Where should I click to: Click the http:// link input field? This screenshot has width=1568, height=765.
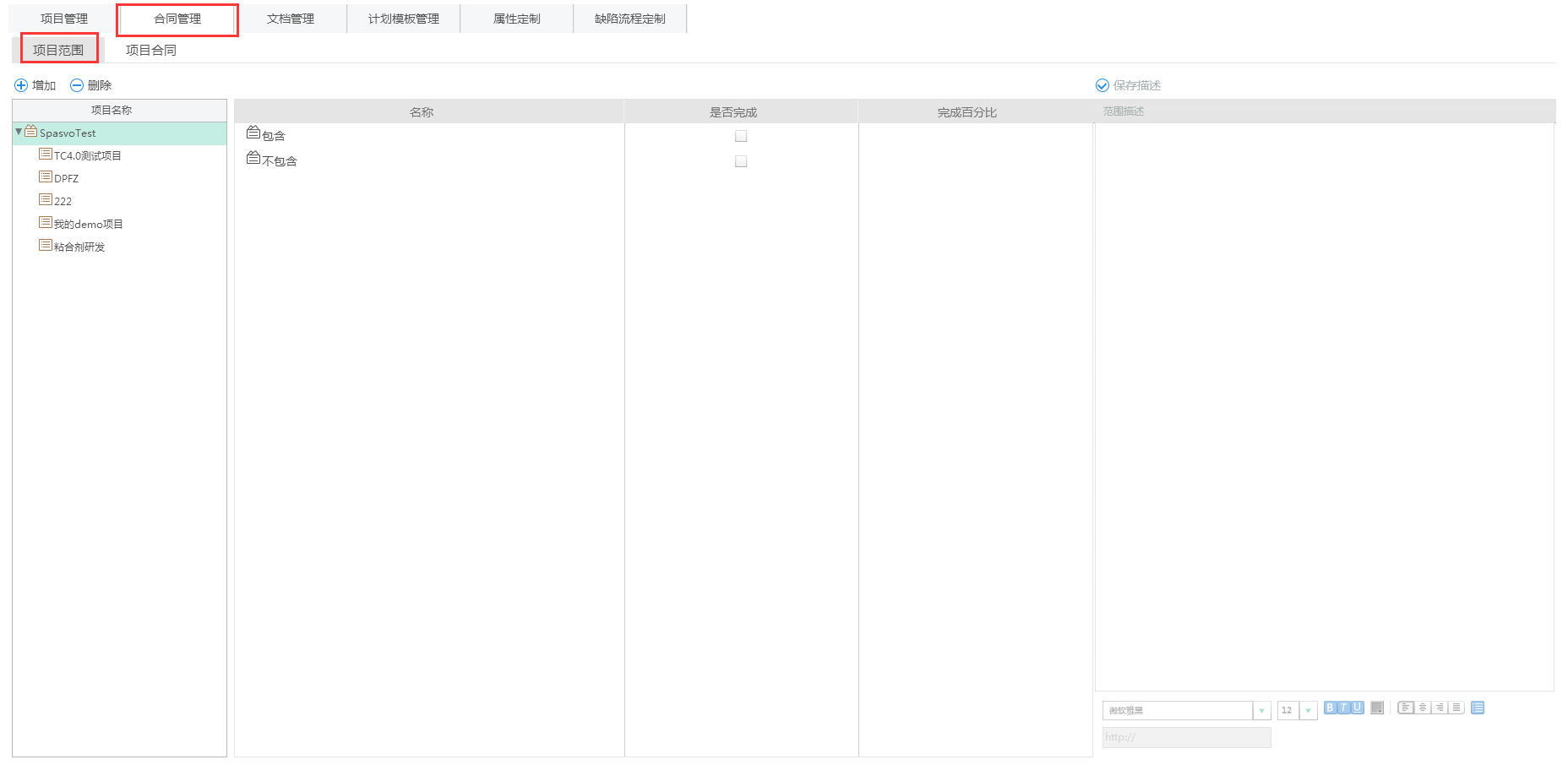point(1187,737)
